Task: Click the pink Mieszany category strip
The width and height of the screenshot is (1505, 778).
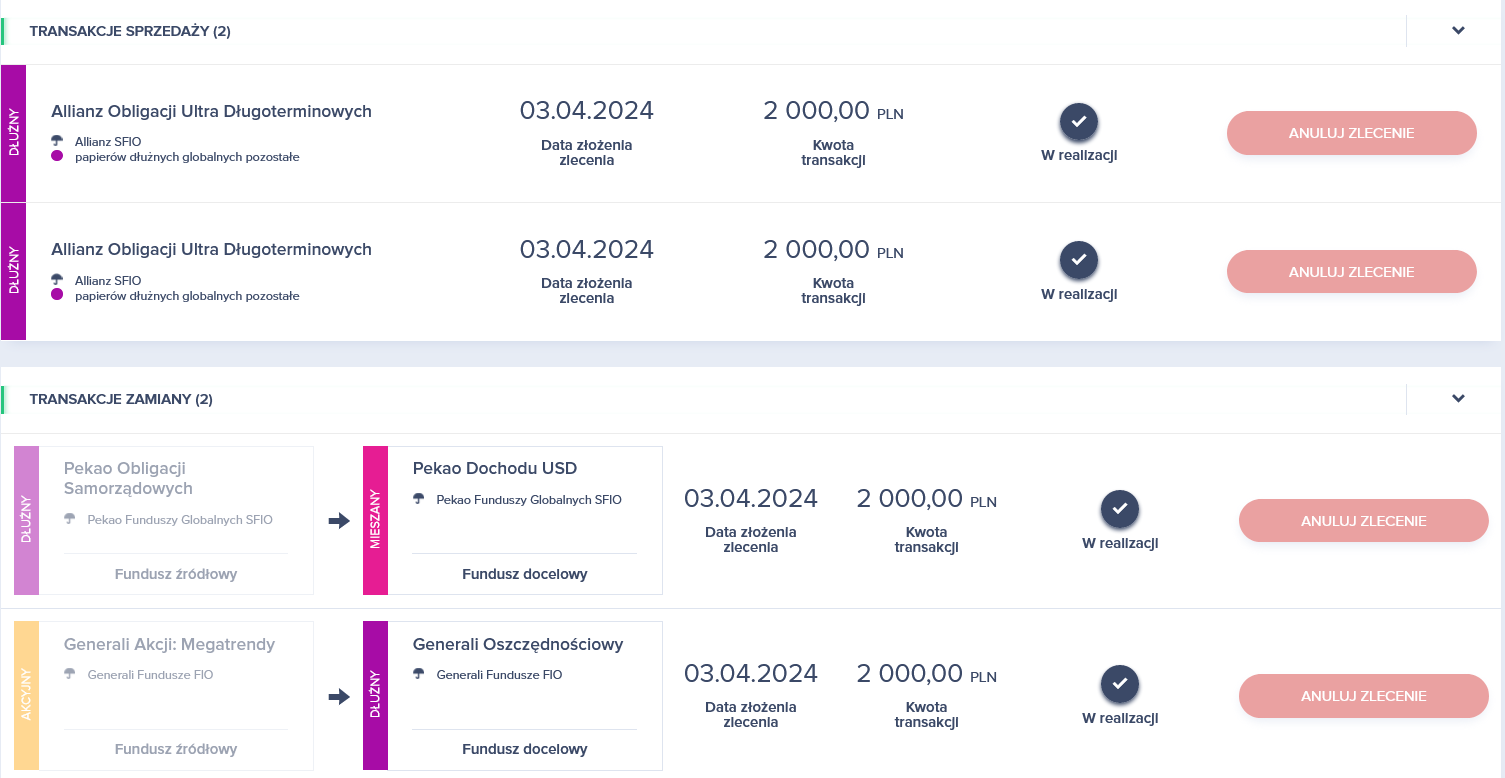Action: click(x=375, y=520)
